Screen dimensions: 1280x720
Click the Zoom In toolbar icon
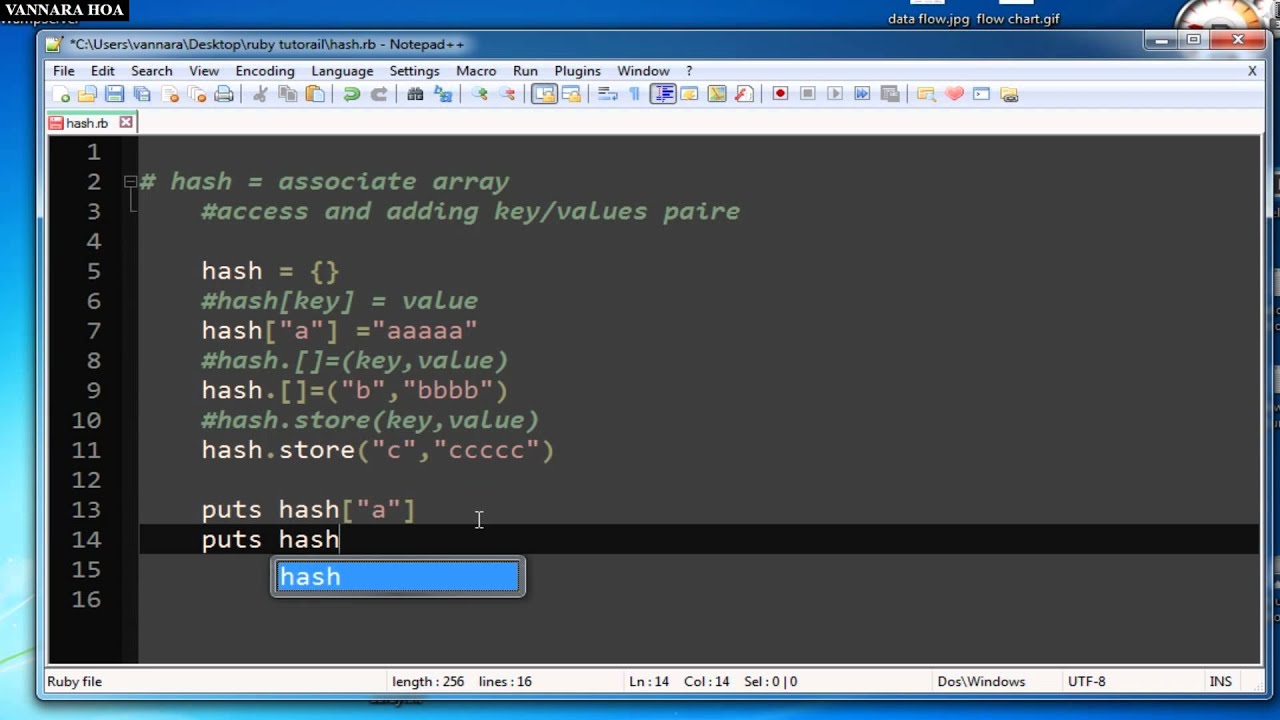(x=480, y=94)
